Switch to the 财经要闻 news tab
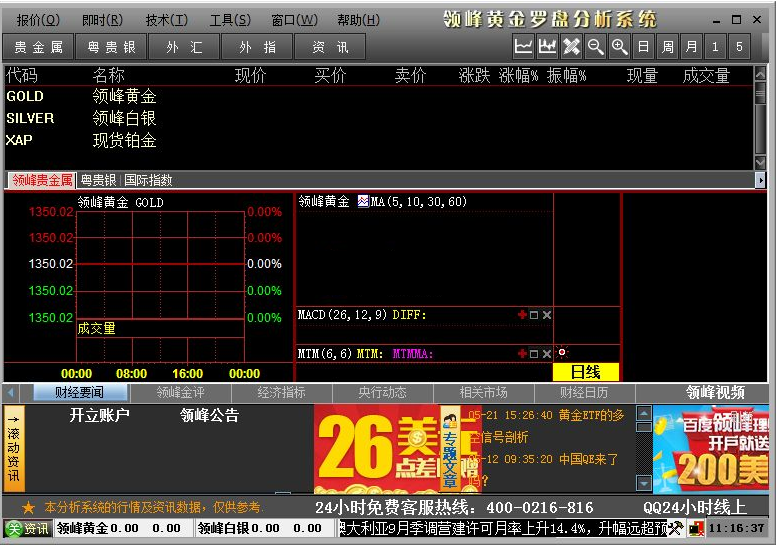 [79, 393]
